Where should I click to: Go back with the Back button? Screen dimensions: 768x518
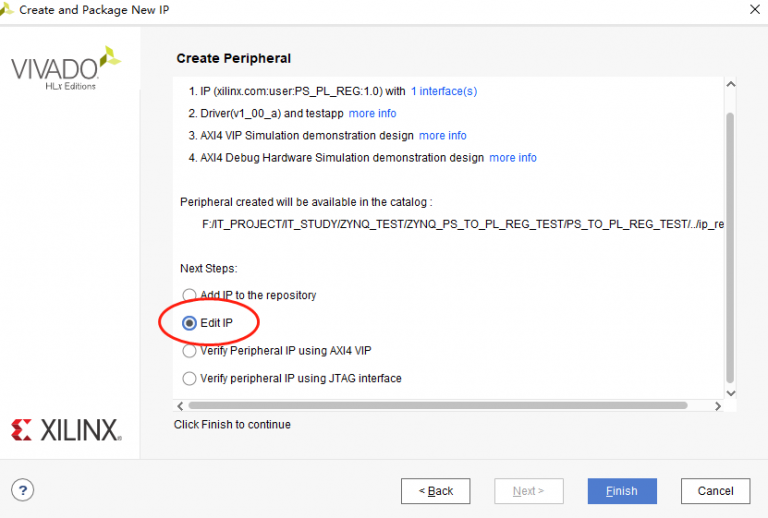click(435, 491)
